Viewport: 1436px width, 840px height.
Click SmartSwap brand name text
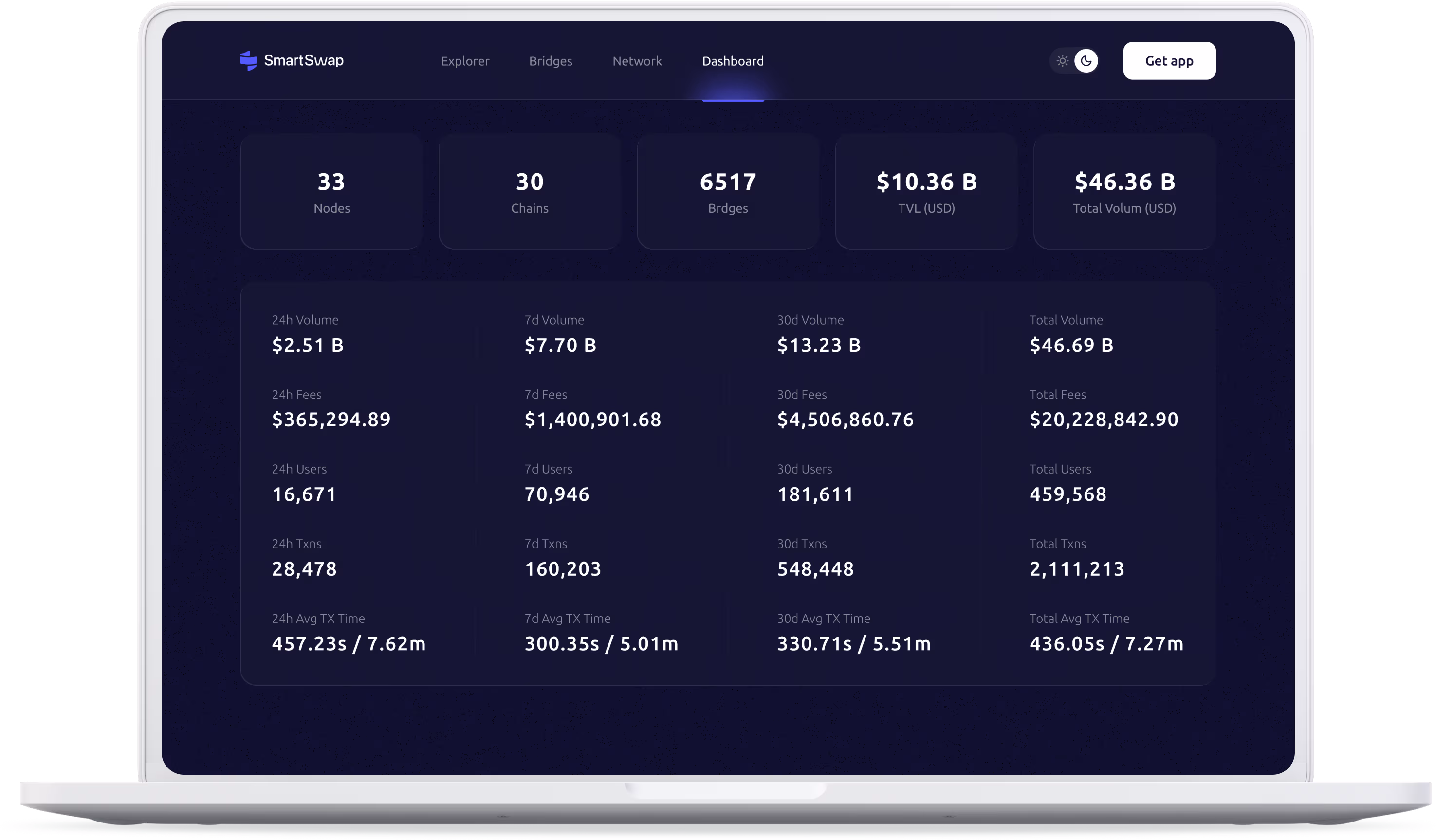coord(304,60)
